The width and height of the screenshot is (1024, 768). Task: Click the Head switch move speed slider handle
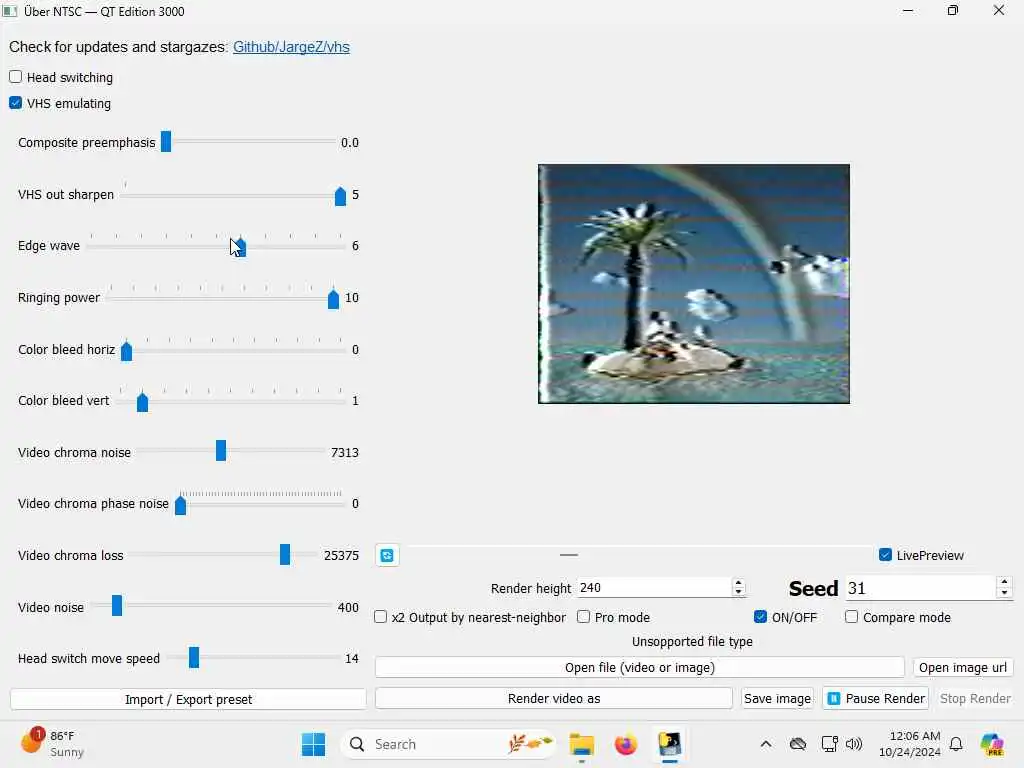[x=194, y=658]
